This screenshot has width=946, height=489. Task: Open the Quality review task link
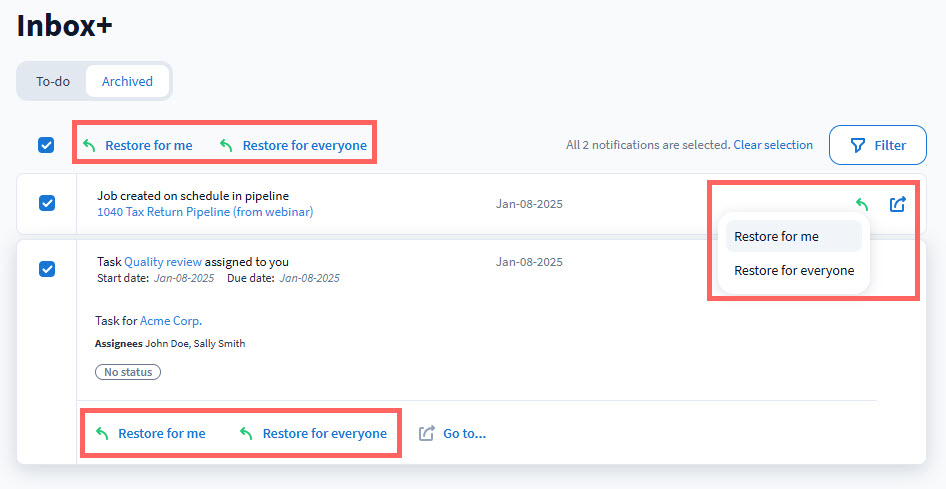[163, 262]
